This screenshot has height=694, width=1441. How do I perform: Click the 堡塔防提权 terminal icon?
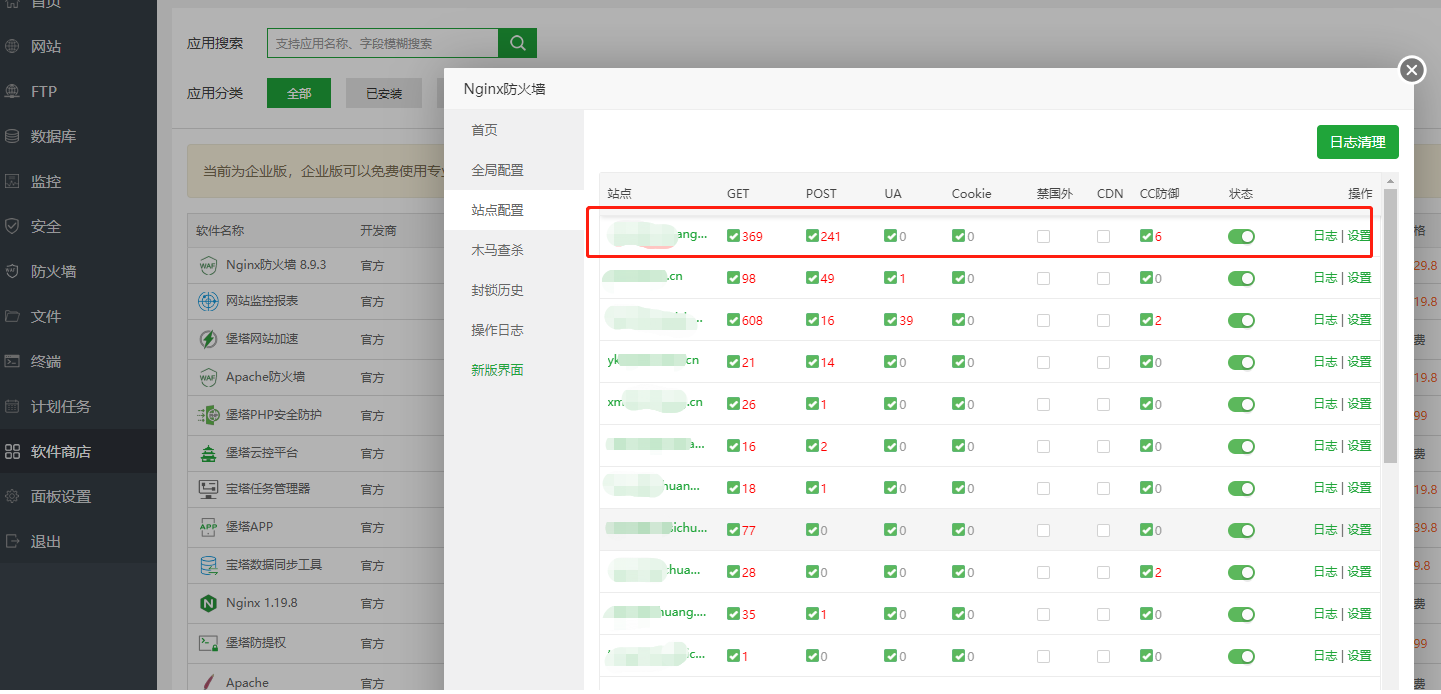208,642
